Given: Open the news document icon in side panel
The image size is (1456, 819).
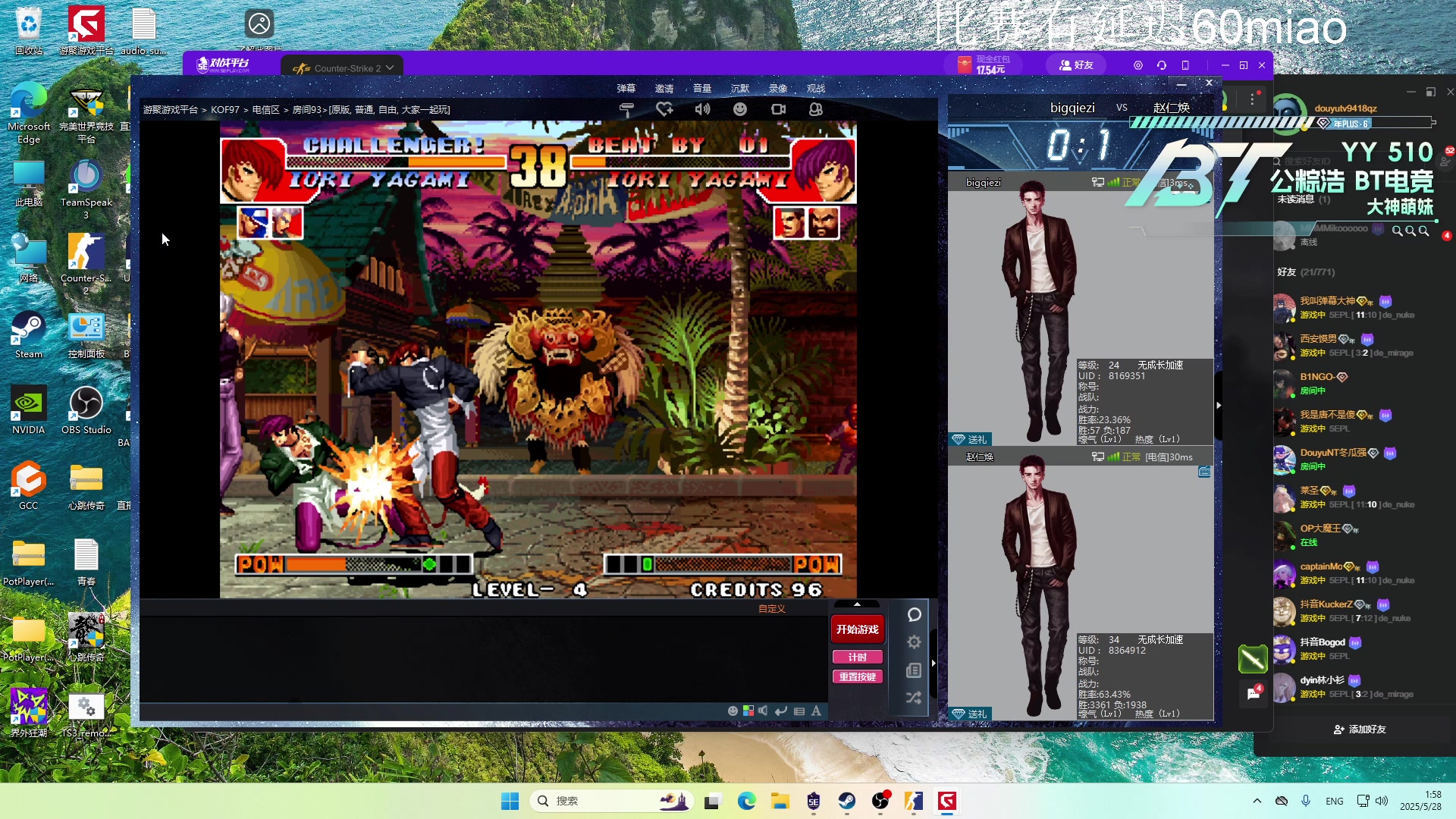Looking at the screenshot, I should [915, 670].
